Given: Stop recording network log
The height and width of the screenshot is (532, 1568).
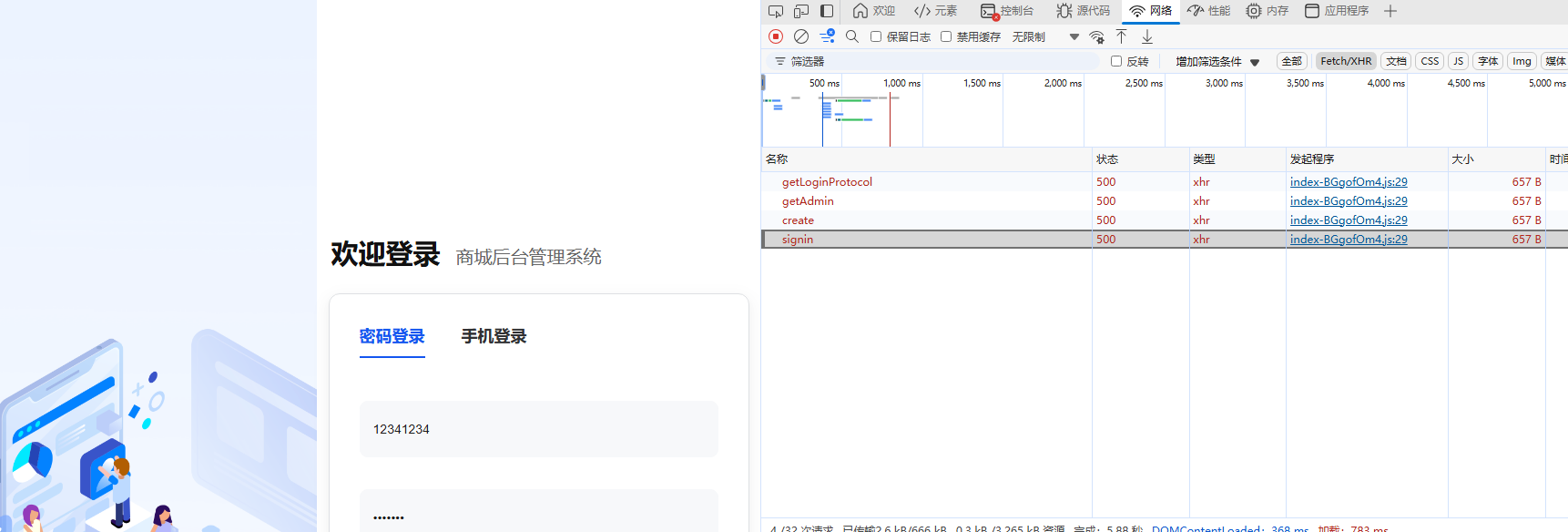Looking at the screenshot, I should 776,36.
